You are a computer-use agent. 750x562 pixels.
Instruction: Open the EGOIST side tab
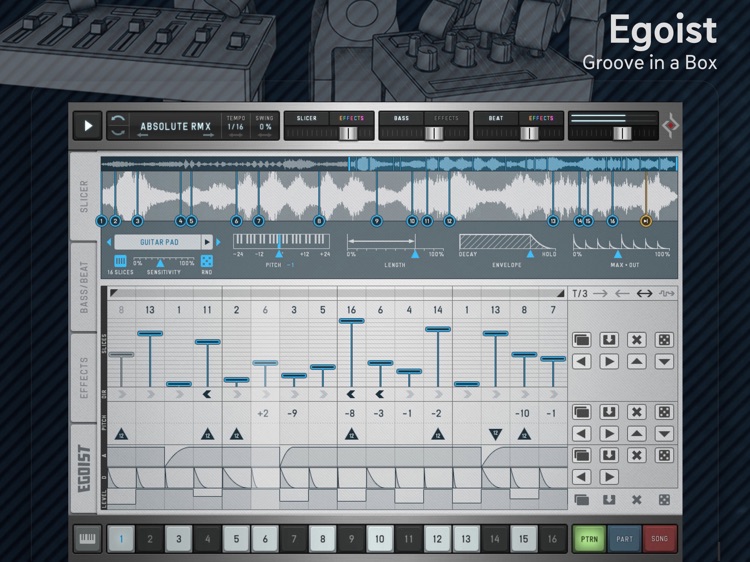tap(84, 468)
